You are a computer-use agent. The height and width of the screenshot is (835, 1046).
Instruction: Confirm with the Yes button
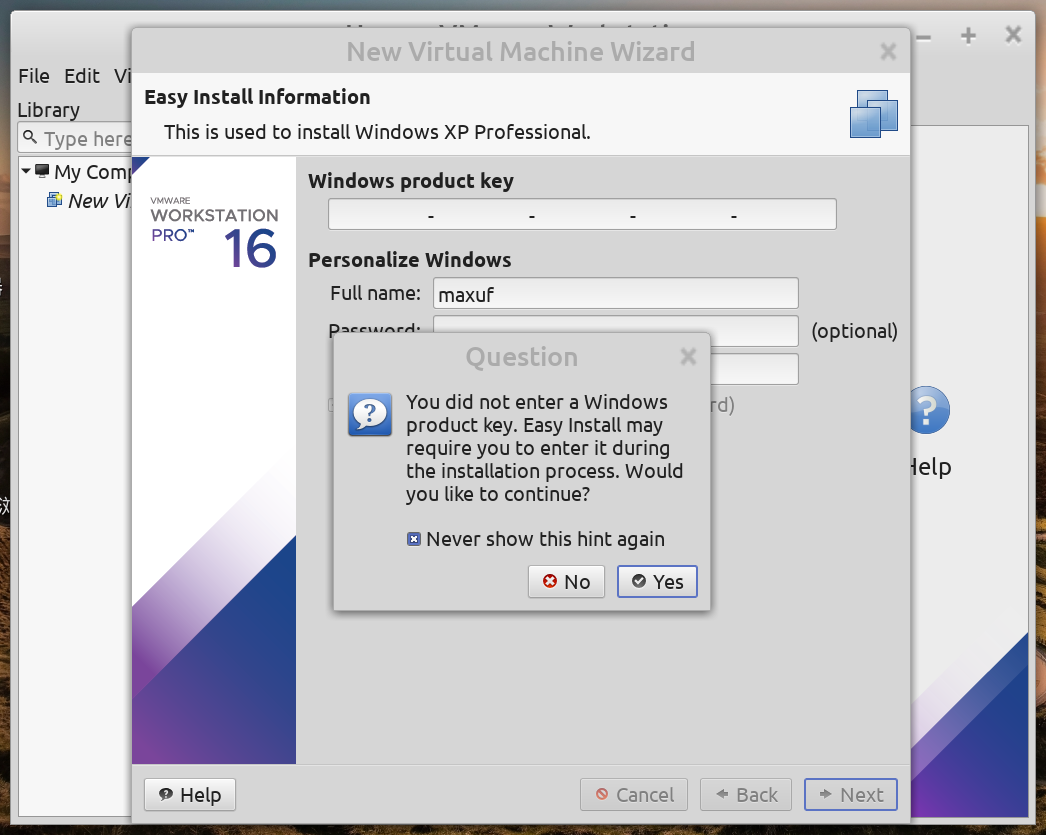point(657,582)
